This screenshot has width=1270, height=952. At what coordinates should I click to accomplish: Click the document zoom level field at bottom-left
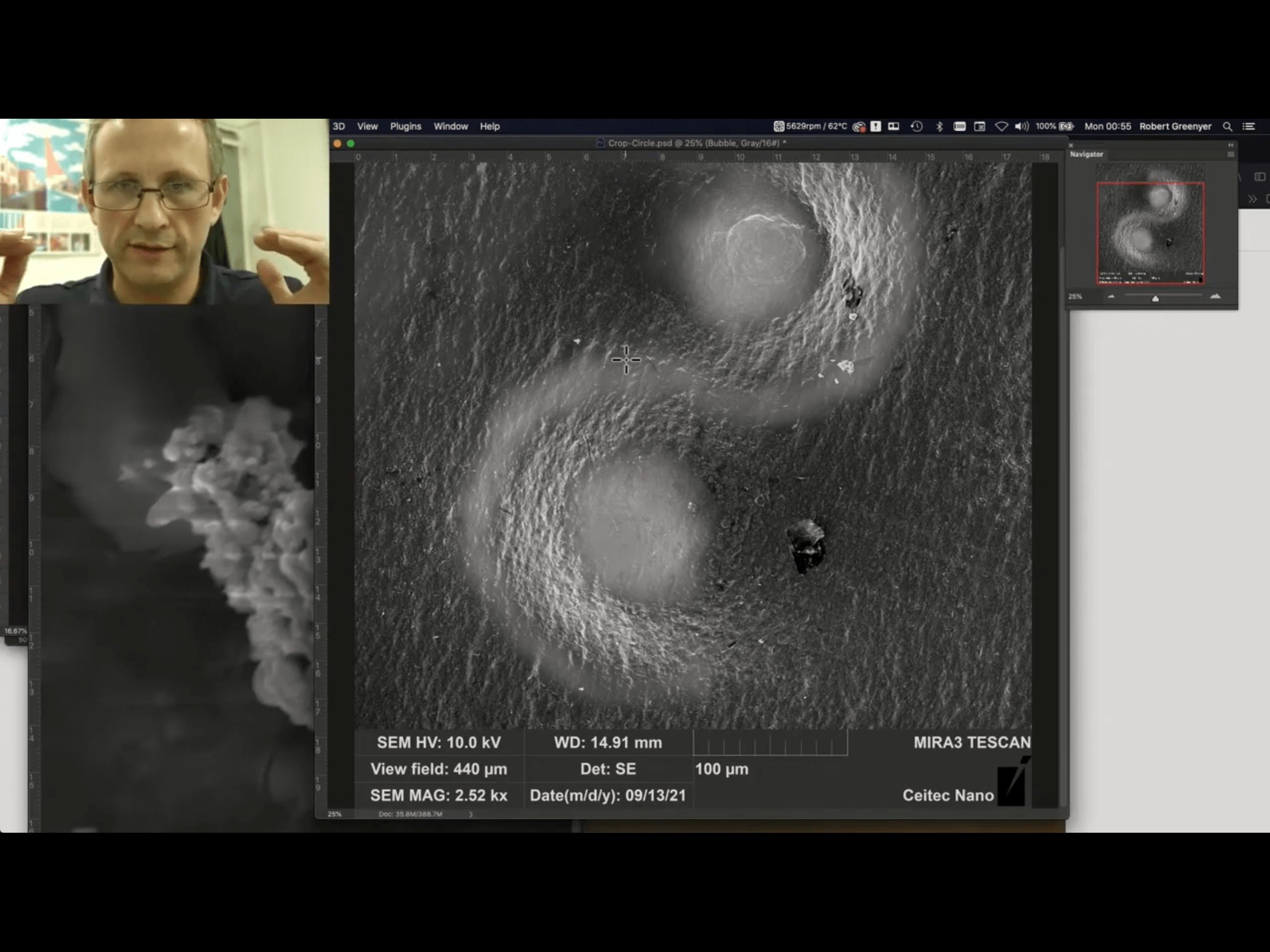tap(335, 814)
